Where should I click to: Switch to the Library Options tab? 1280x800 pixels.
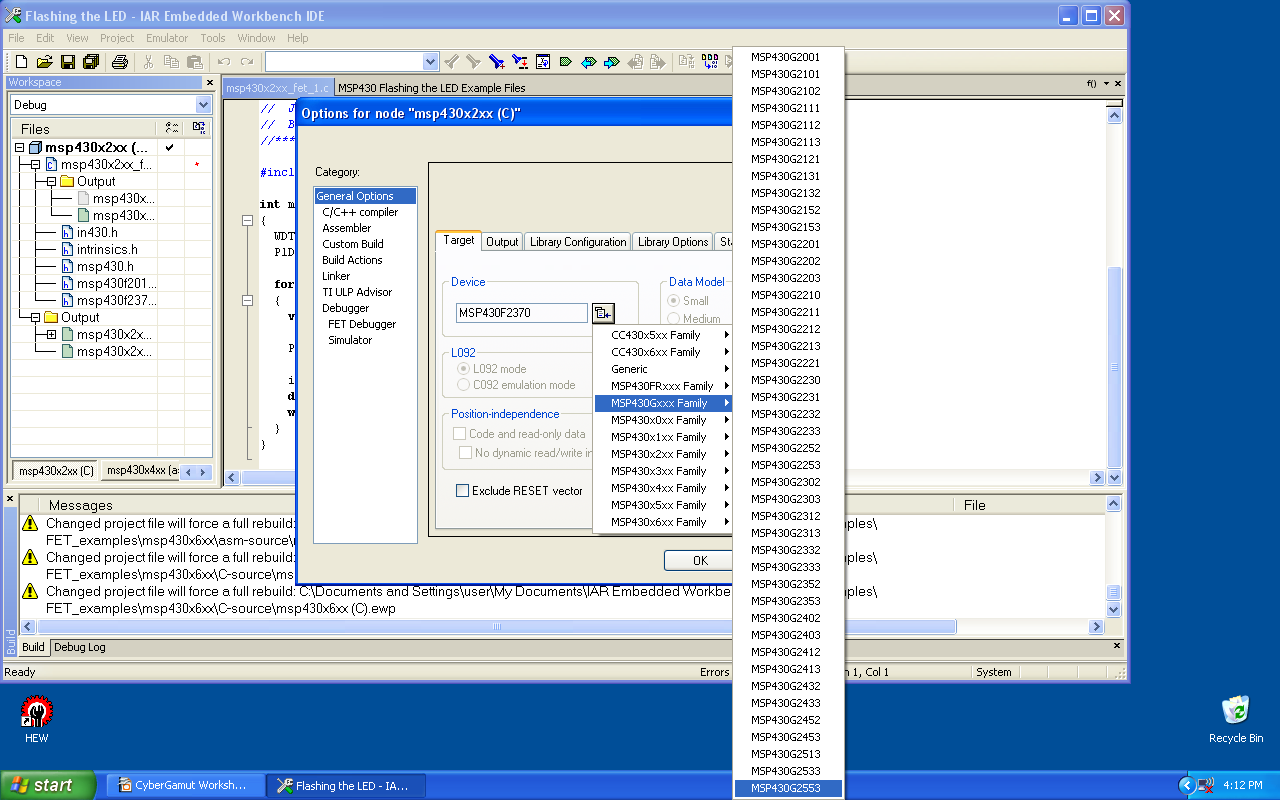[x=673, y=242]
